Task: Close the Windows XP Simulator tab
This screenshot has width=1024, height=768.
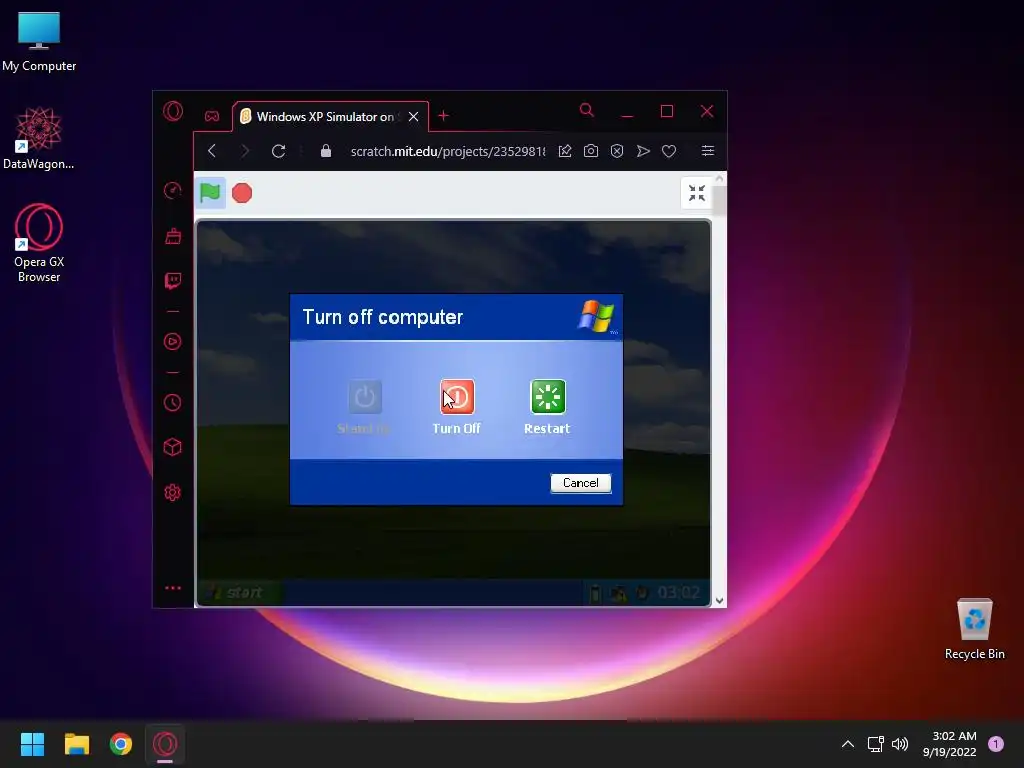Action: [x=413, y=116]
